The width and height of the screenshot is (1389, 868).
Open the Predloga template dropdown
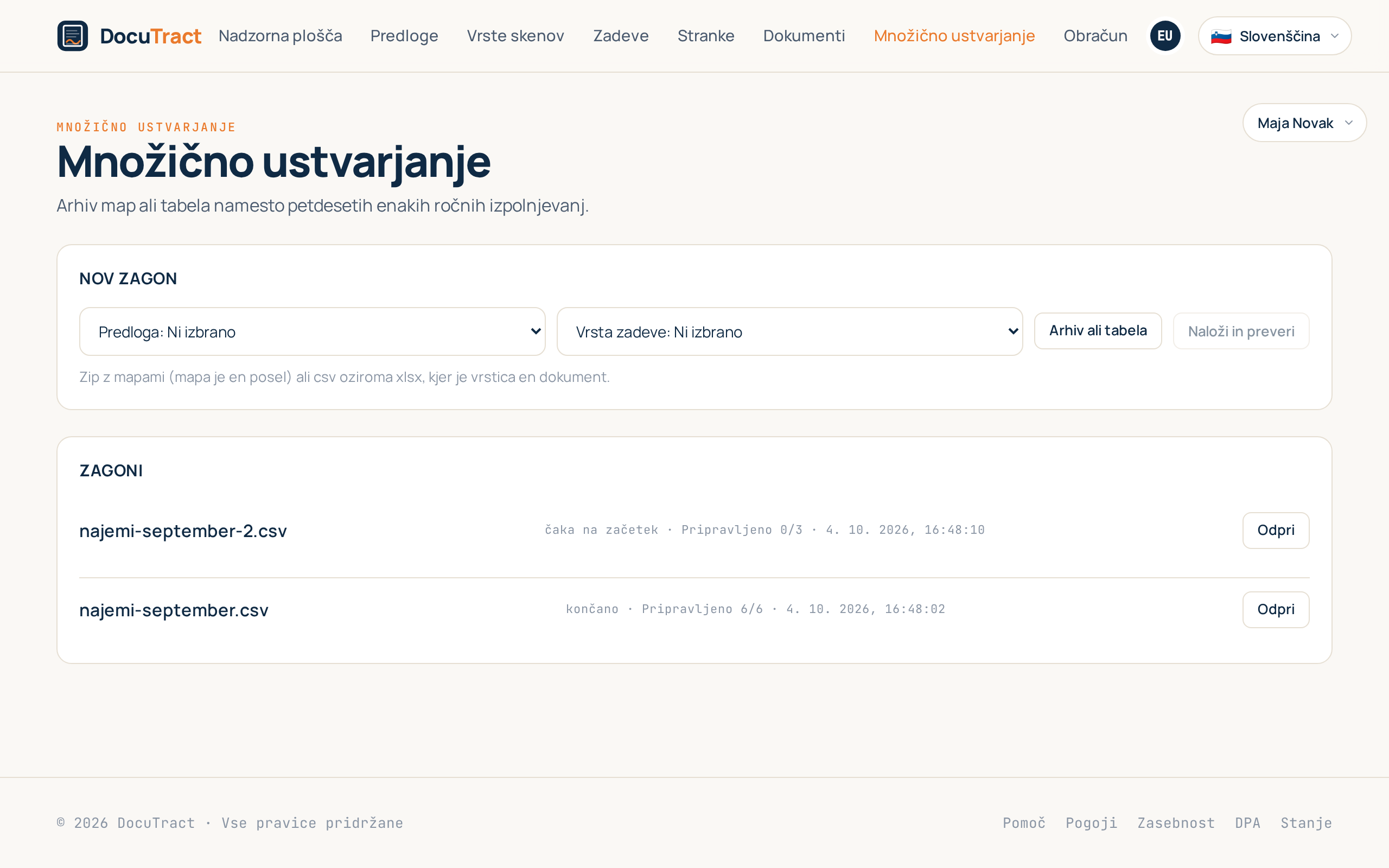tap(312, 332)
